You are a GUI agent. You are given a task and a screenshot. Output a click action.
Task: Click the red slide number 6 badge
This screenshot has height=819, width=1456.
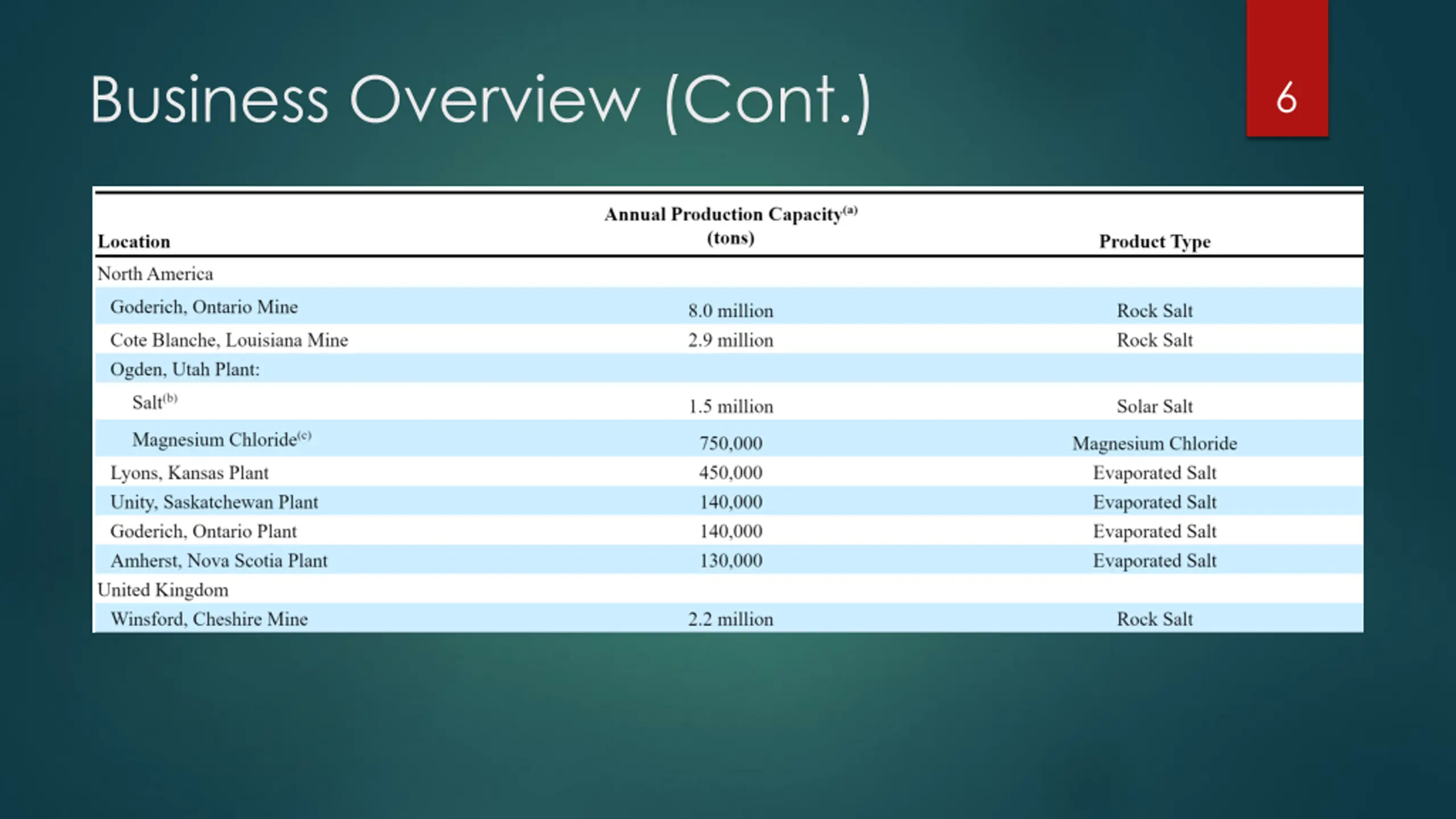pyautogui.click(x=1287, y=68)
